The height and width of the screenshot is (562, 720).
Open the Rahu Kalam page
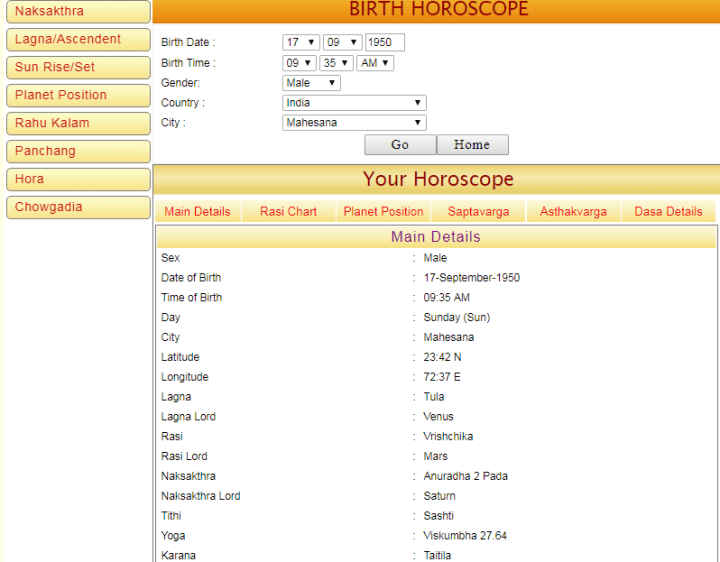77,124
